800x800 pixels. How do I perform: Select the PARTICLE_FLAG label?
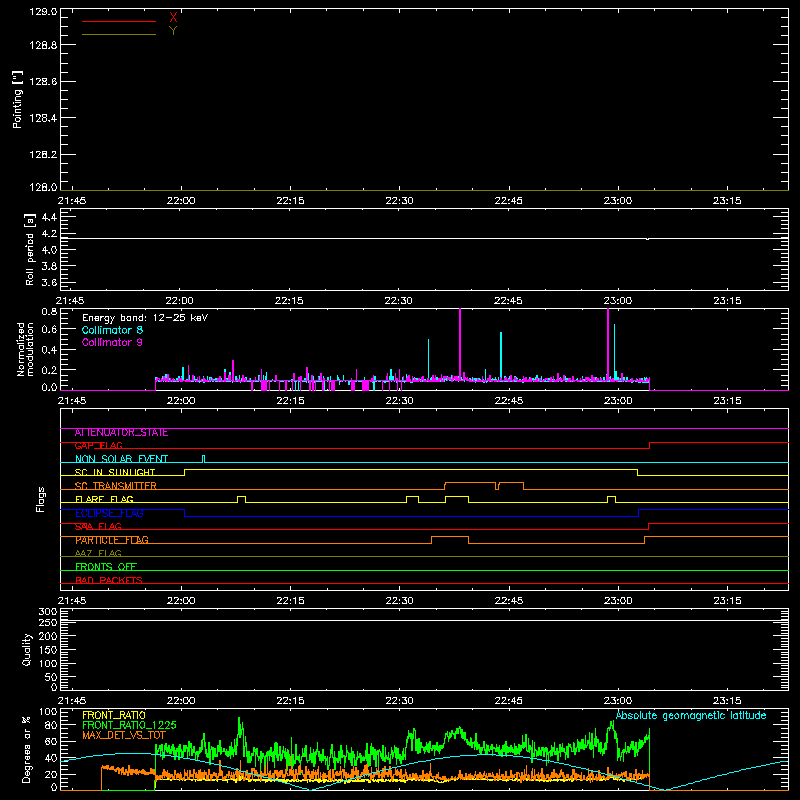112,540
